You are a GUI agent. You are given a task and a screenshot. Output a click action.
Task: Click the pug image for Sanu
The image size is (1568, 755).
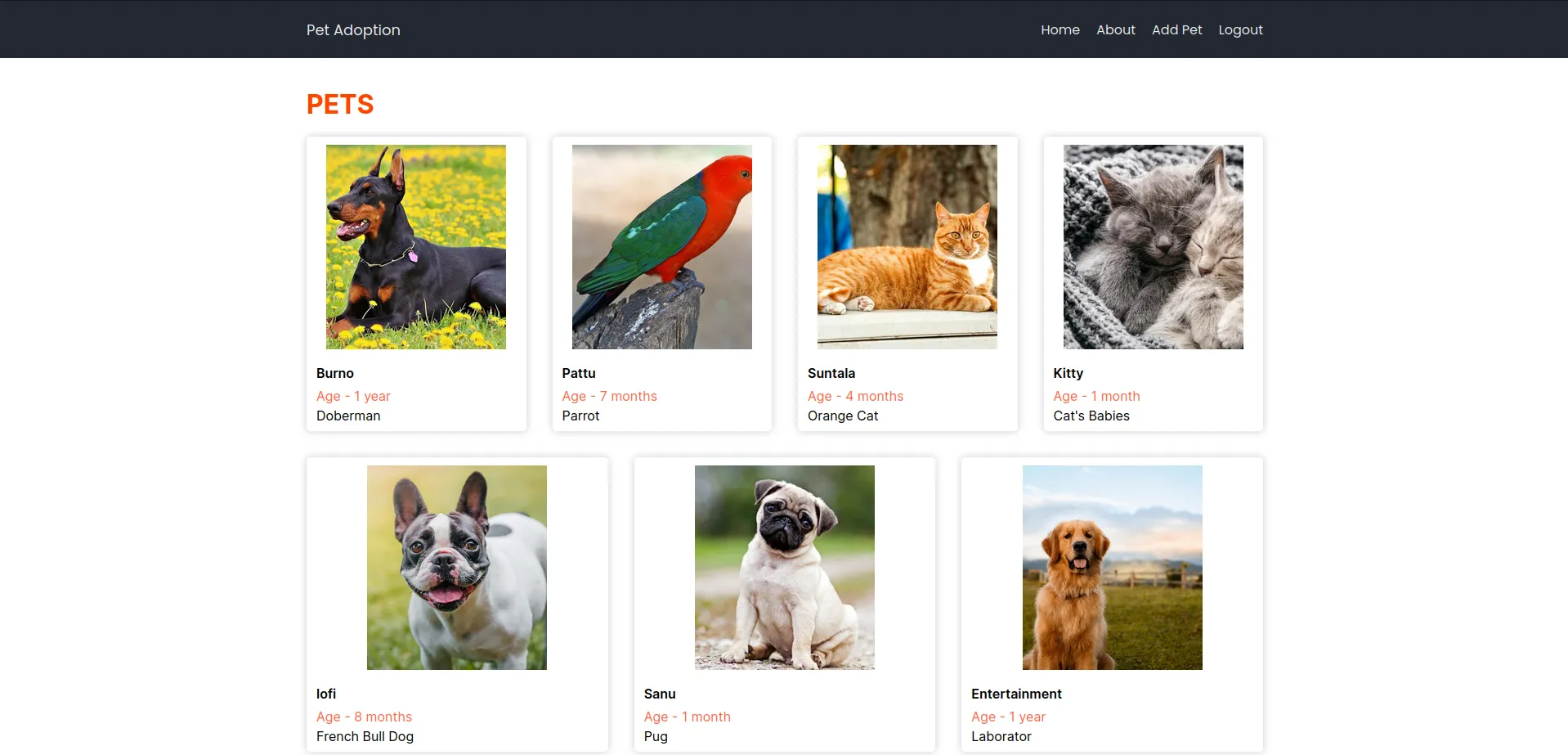coord(784,568)
